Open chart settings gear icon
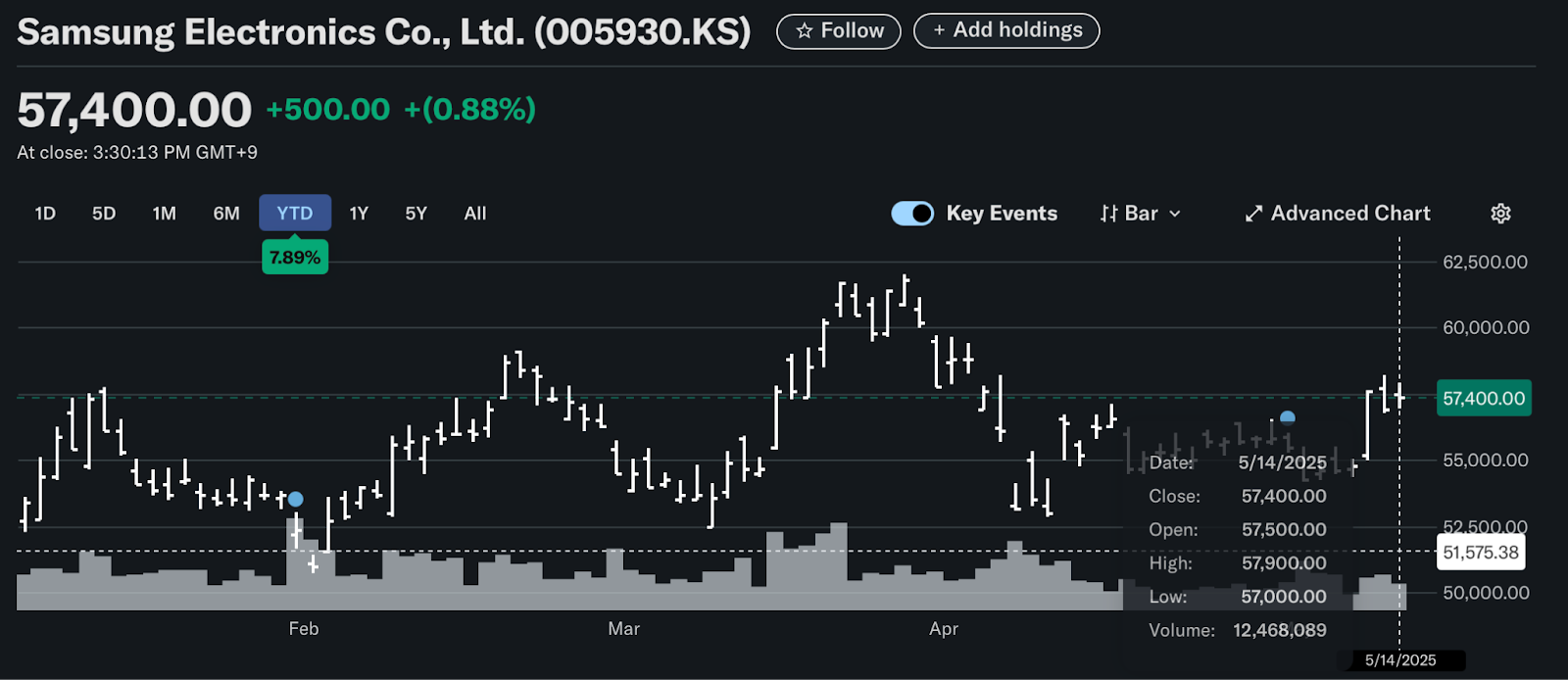The image size is (1568, 680). (1500, 214)
